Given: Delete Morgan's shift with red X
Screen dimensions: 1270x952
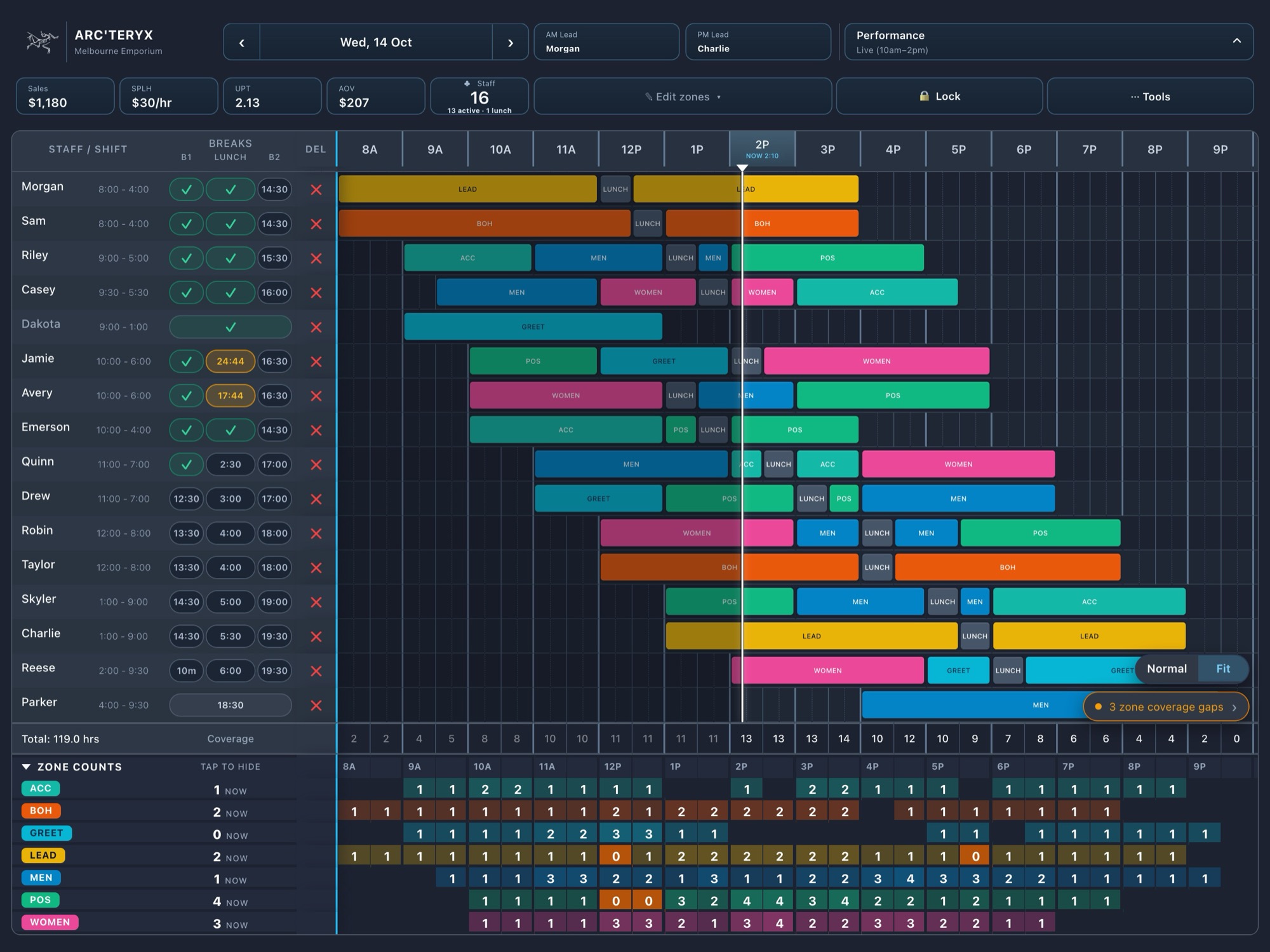Looking at the screenshot, I should click(316, 189).
